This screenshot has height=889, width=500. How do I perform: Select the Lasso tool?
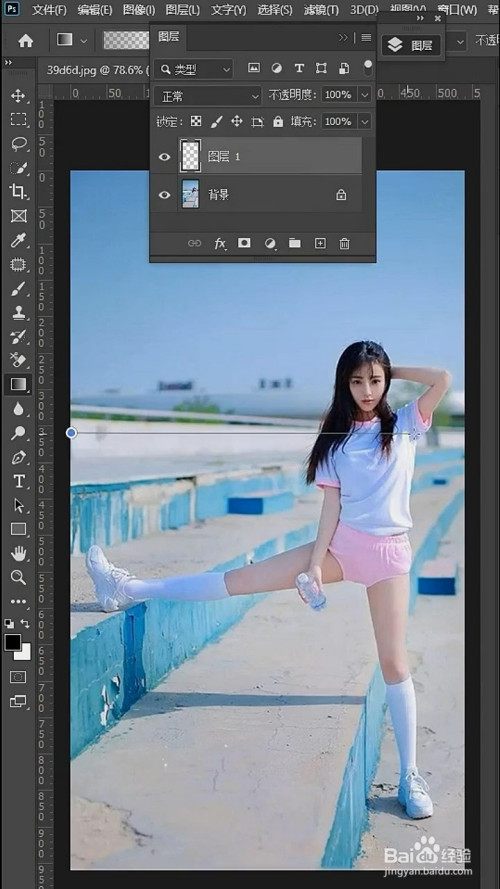pos(19,143)
